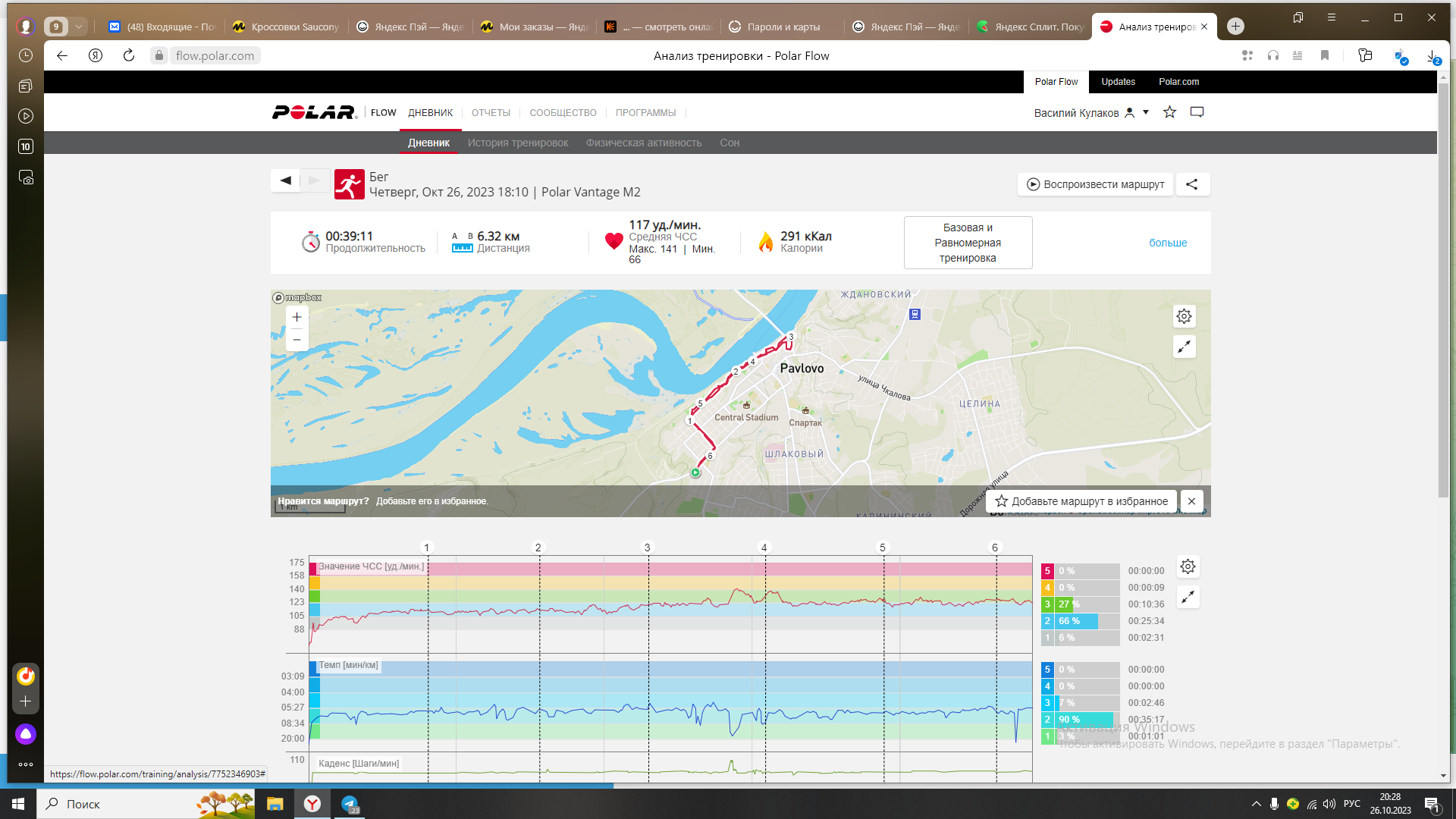Screen dimensions: 1456x819
Task: Open browser downloads icon
Action: [x=1432, y=56]
